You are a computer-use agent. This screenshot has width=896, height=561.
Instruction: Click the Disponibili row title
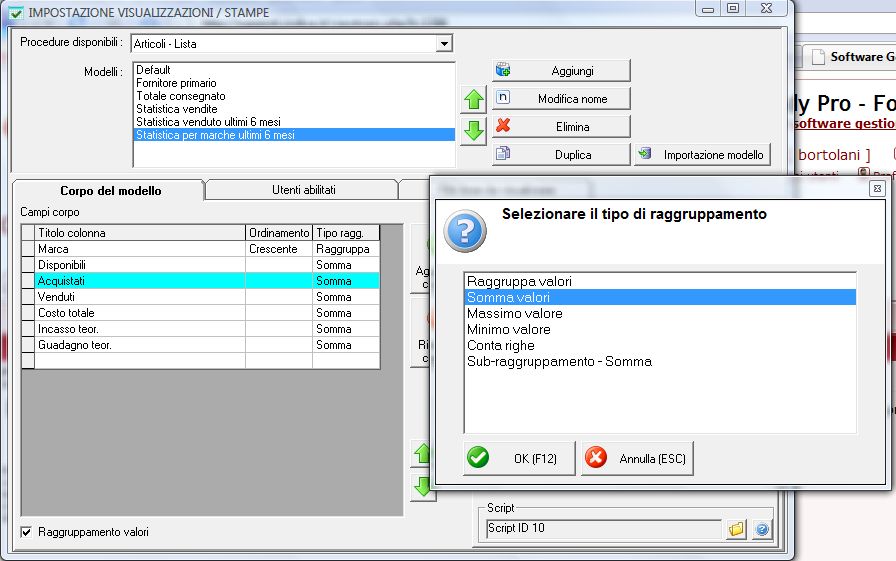point(140,265)
